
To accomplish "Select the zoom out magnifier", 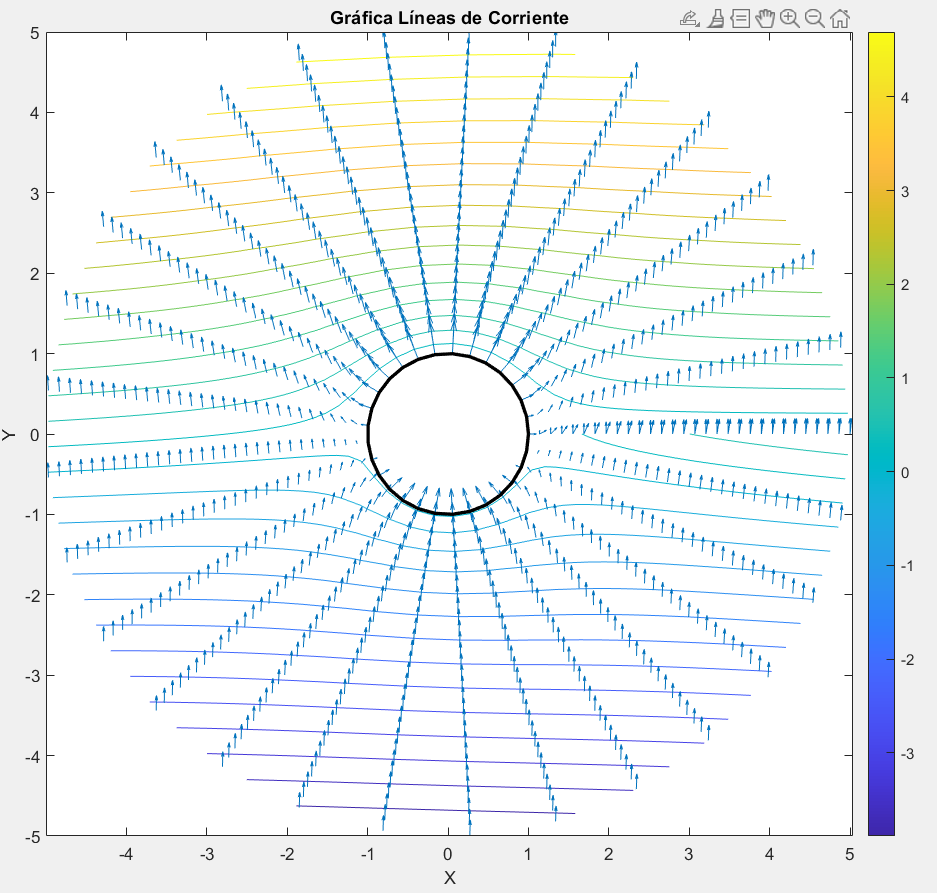I will 815,18.
